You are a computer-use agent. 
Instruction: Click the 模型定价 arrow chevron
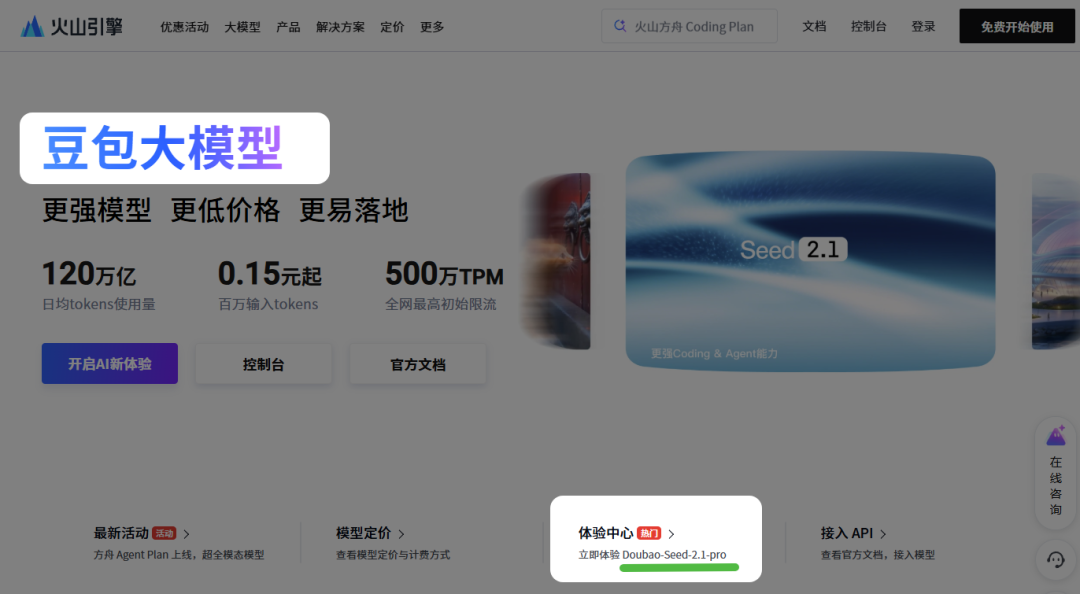tap(402, 534)
